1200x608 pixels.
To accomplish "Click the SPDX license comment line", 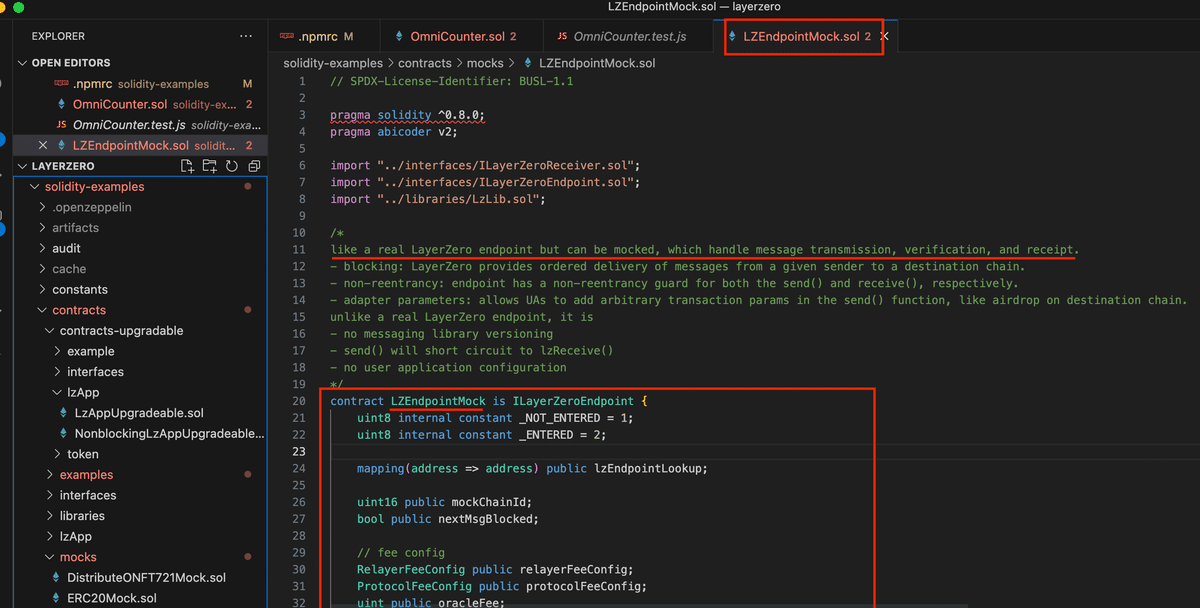I will coord(452,81).
